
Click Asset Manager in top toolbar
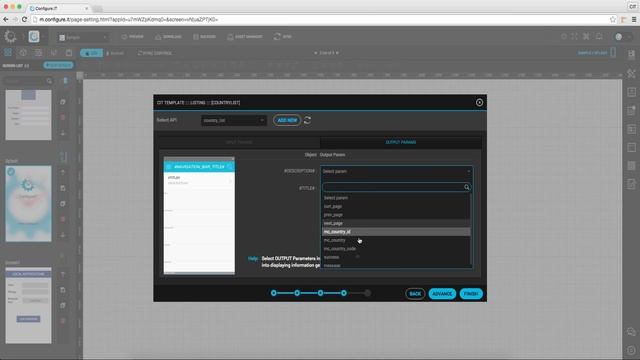coord(245,37)
